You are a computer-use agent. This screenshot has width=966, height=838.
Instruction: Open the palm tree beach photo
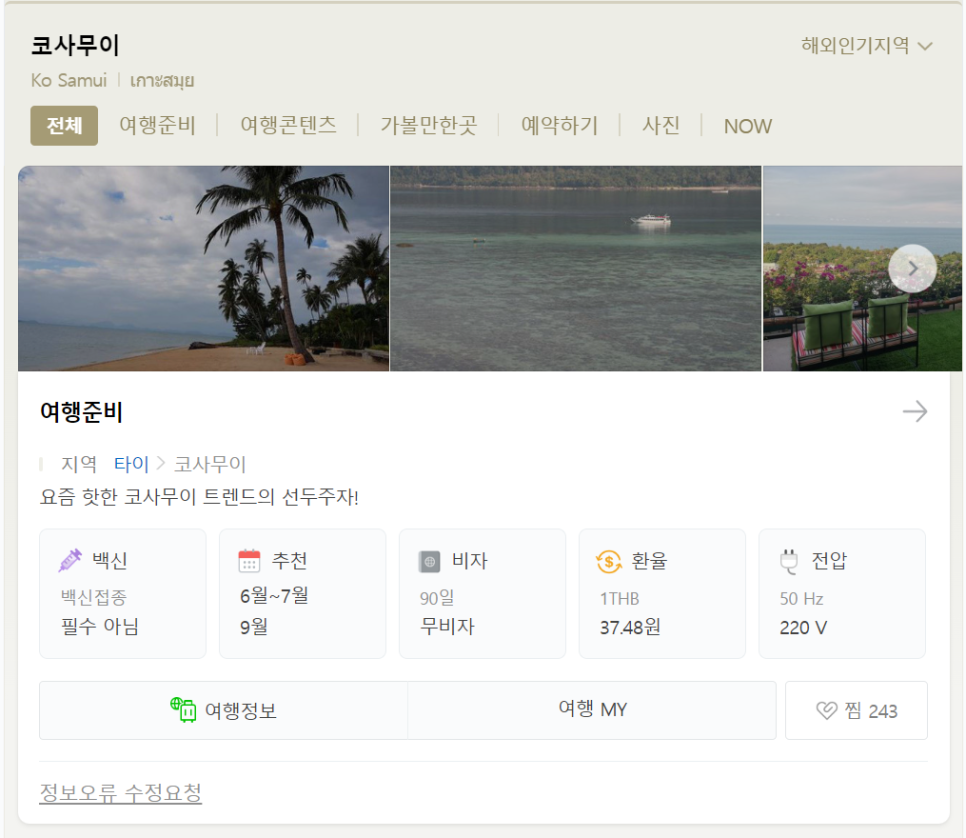[x=203, y=269]
